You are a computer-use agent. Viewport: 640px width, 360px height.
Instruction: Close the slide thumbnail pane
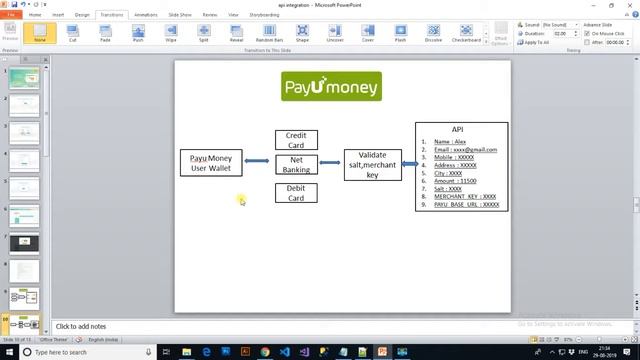[45, 60]
